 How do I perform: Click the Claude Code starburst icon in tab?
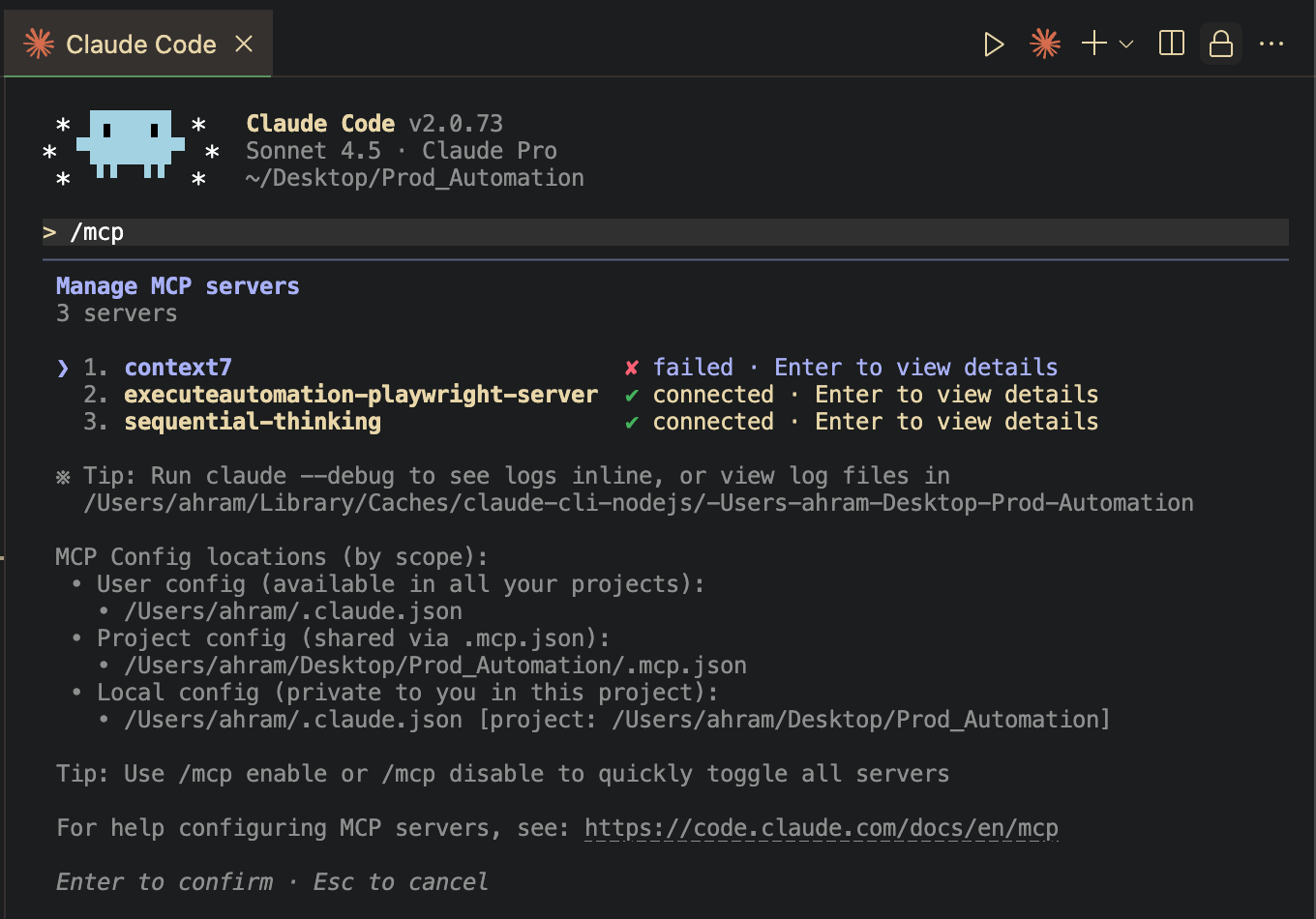tap(39, 44)
